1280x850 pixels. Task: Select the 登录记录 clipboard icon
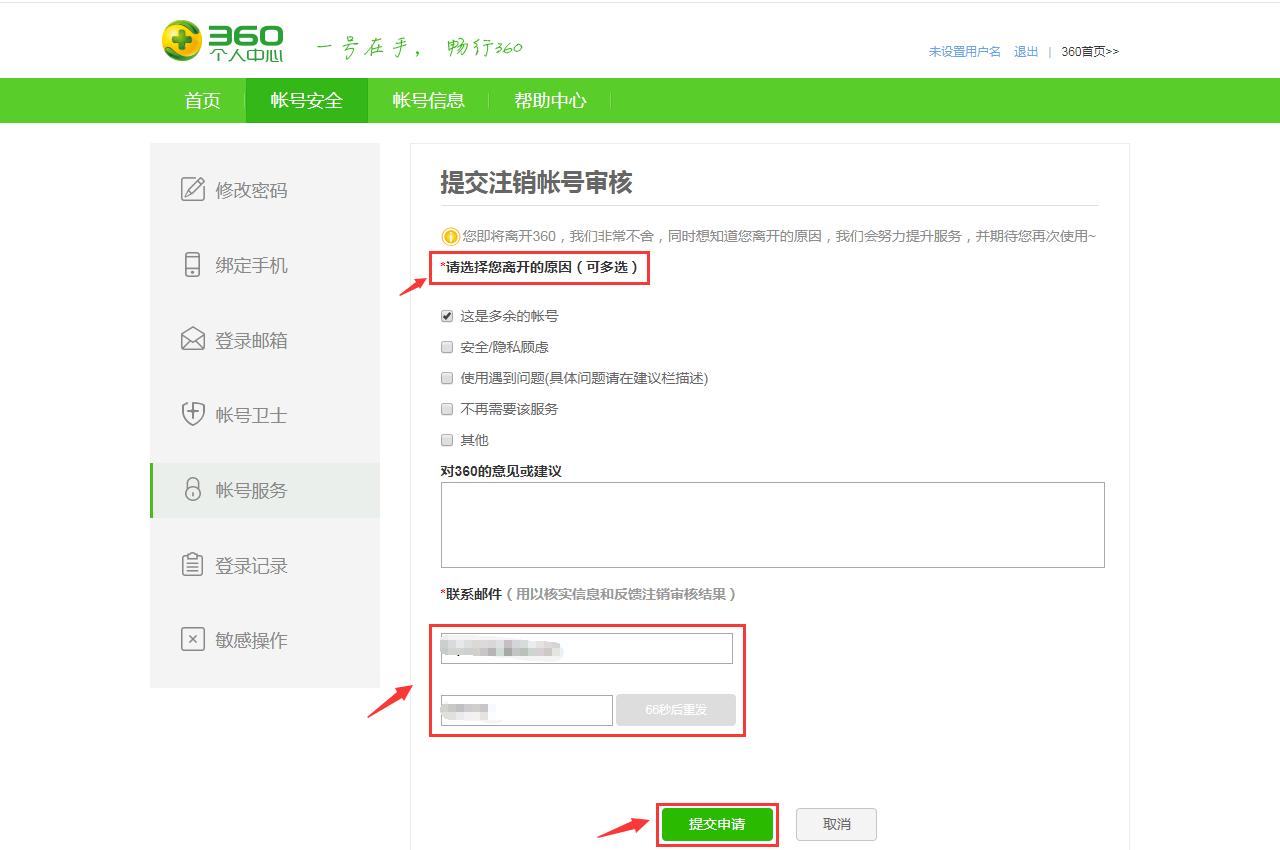(x=192, y=564)
